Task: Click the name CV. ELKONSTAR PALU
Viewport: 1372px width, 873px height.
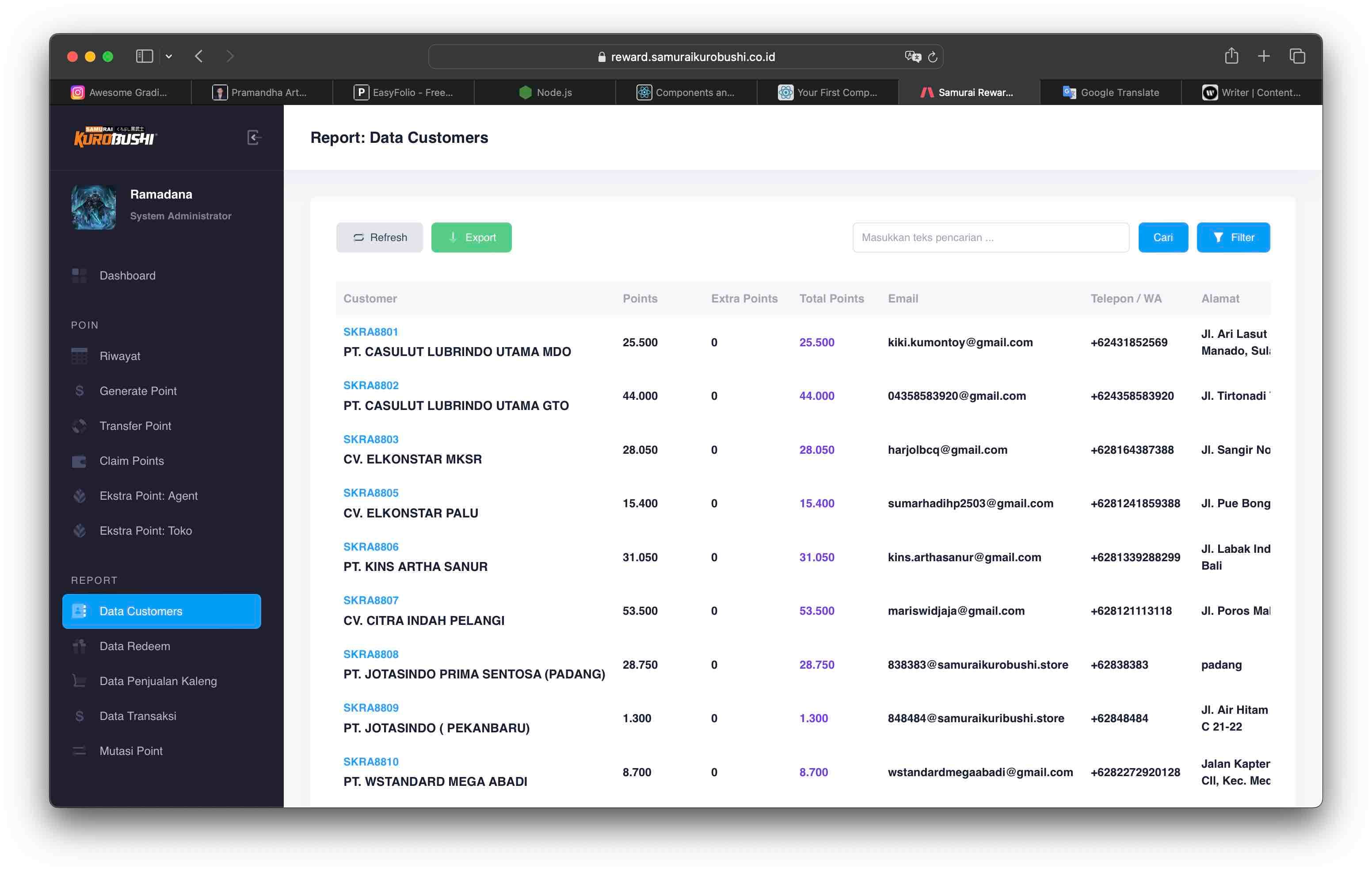Action: tap(411, 513)
